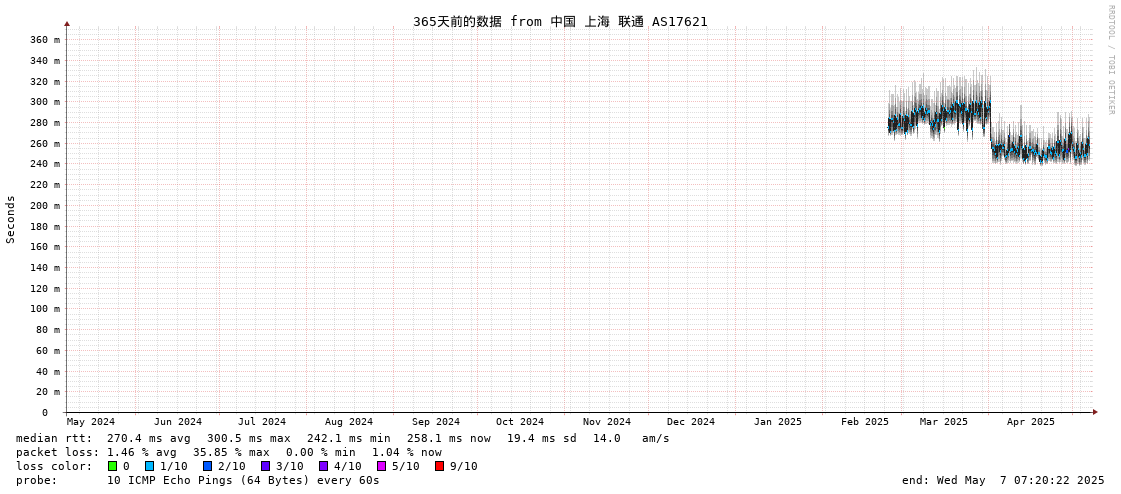
Task: Click the 'packet loss:' row label
Action: [x=58, y=452]
